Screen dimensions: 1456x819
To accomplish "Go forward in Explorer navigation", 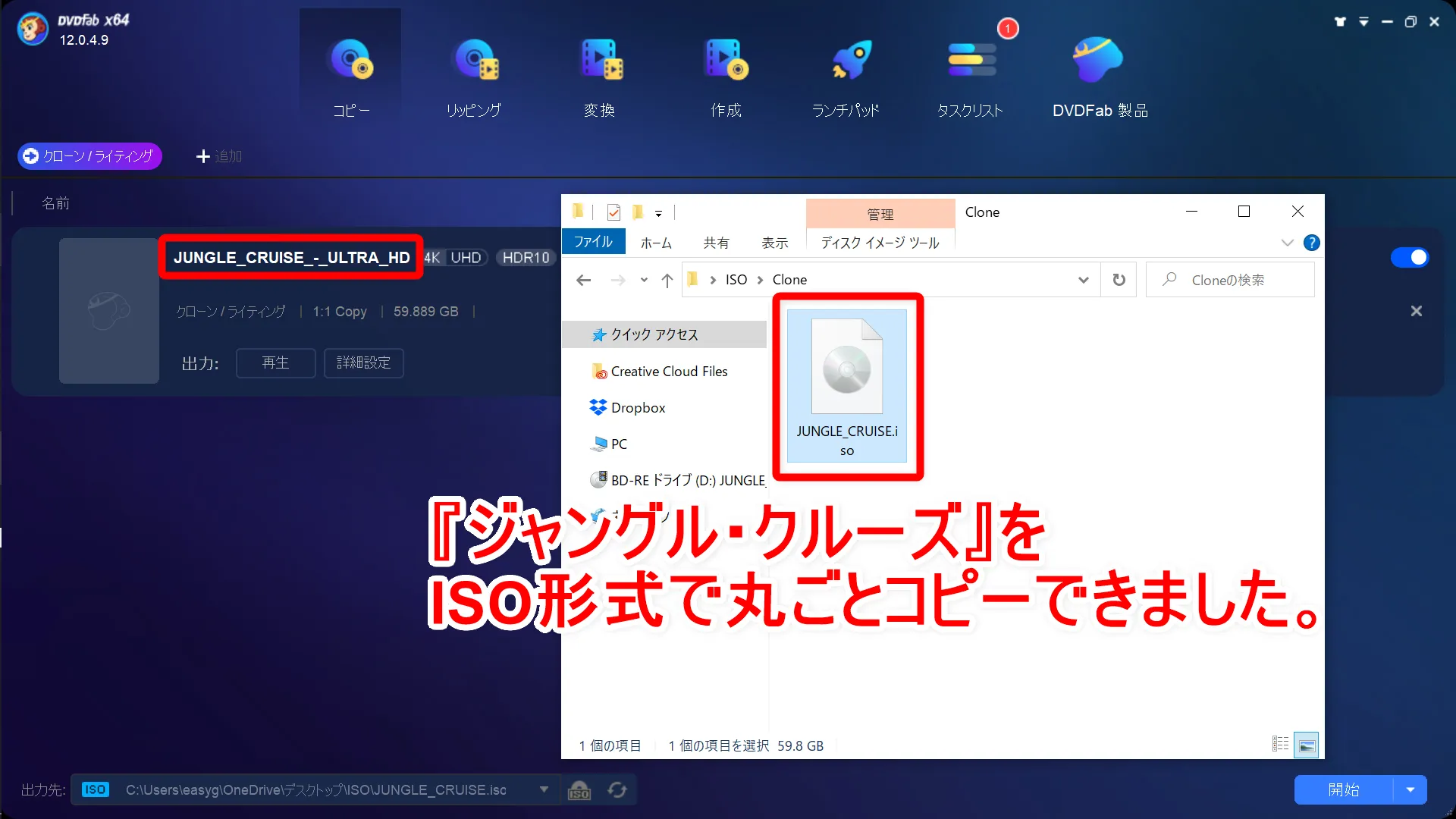I will tap(618, 280).
